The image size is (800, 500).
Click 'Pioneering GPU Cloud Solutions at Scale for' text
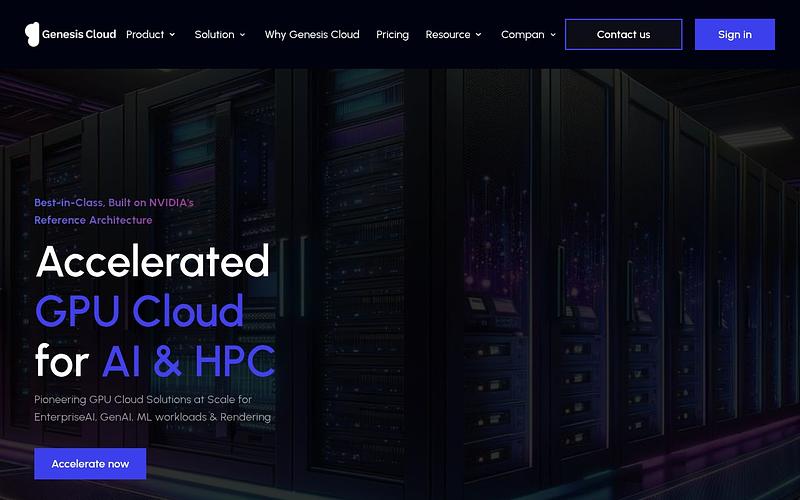pyautogui.click(x=143, y=399)
